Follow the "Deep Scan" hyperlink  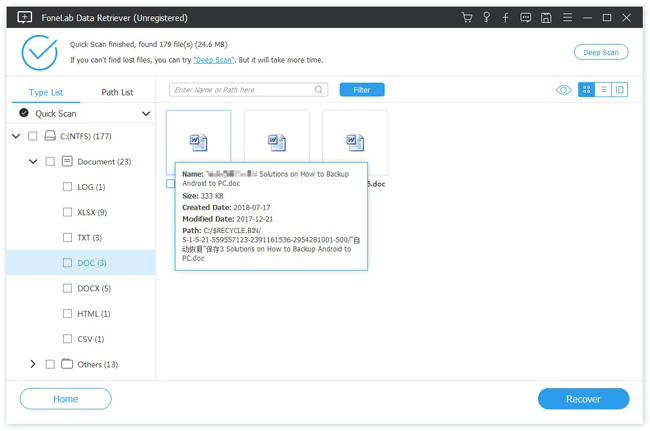pyautogui.click(x=214, y=60)
